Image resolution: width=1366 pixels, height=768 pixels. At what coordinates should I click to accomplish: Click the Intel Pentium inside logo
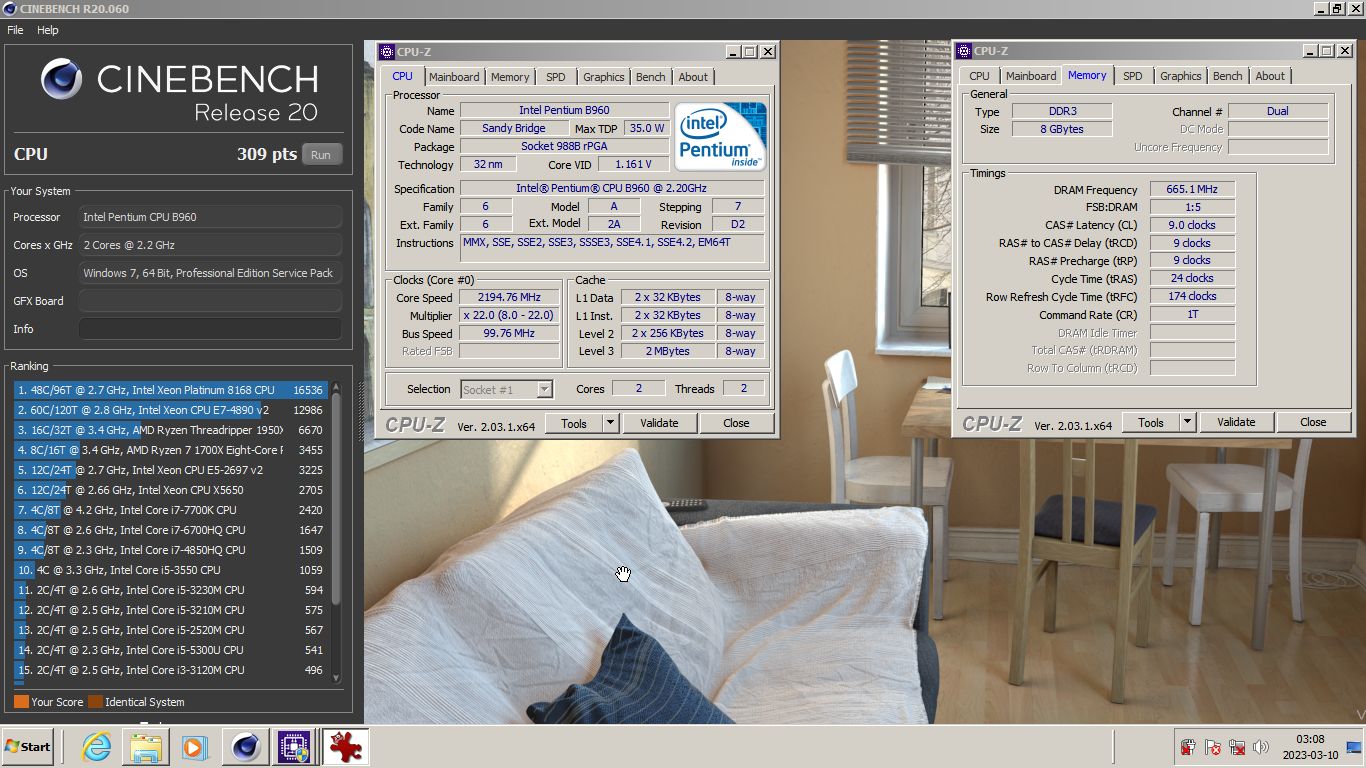[x=720, y=136]
